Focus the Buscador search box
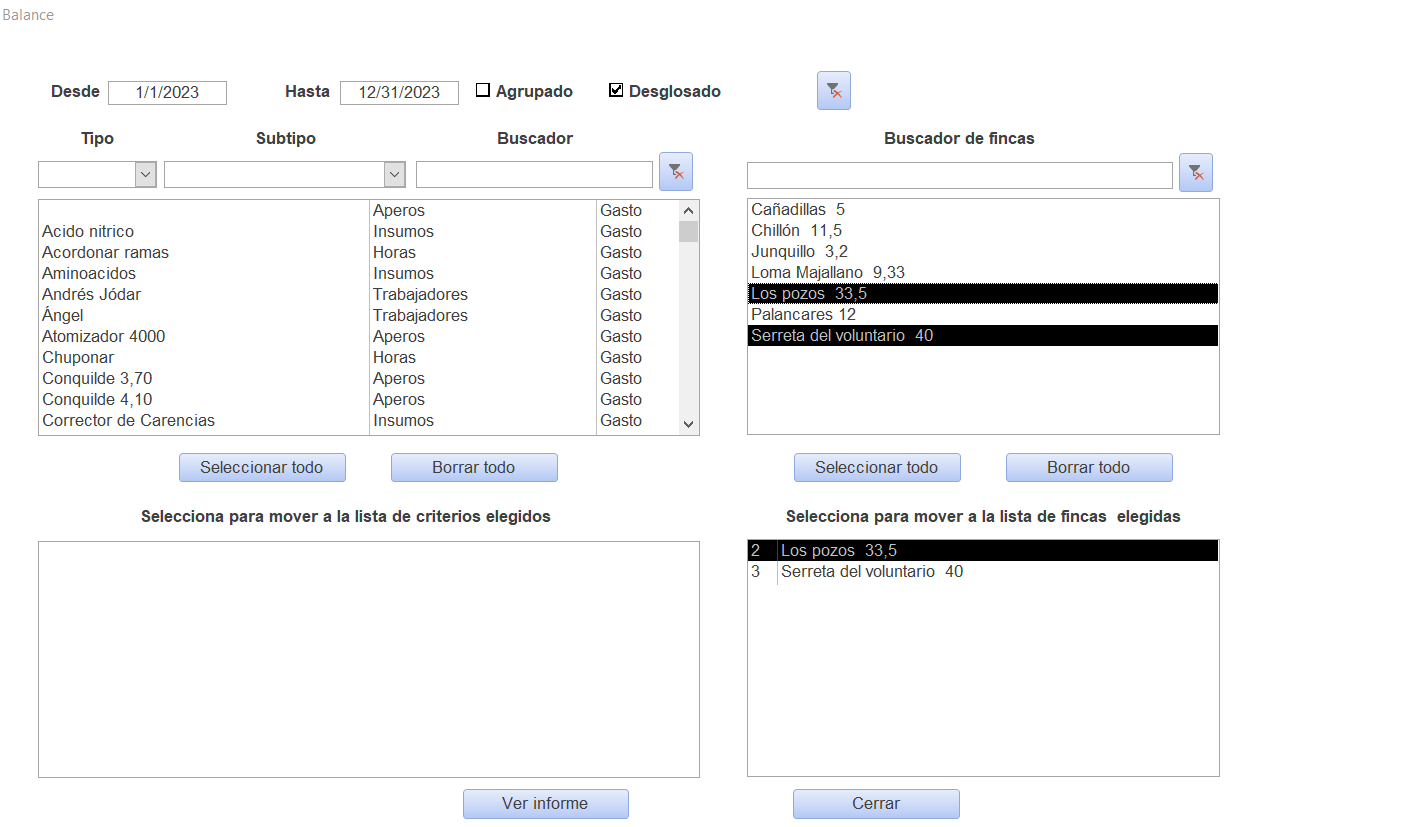This screenshot has height=827, width=1408. 534,175
